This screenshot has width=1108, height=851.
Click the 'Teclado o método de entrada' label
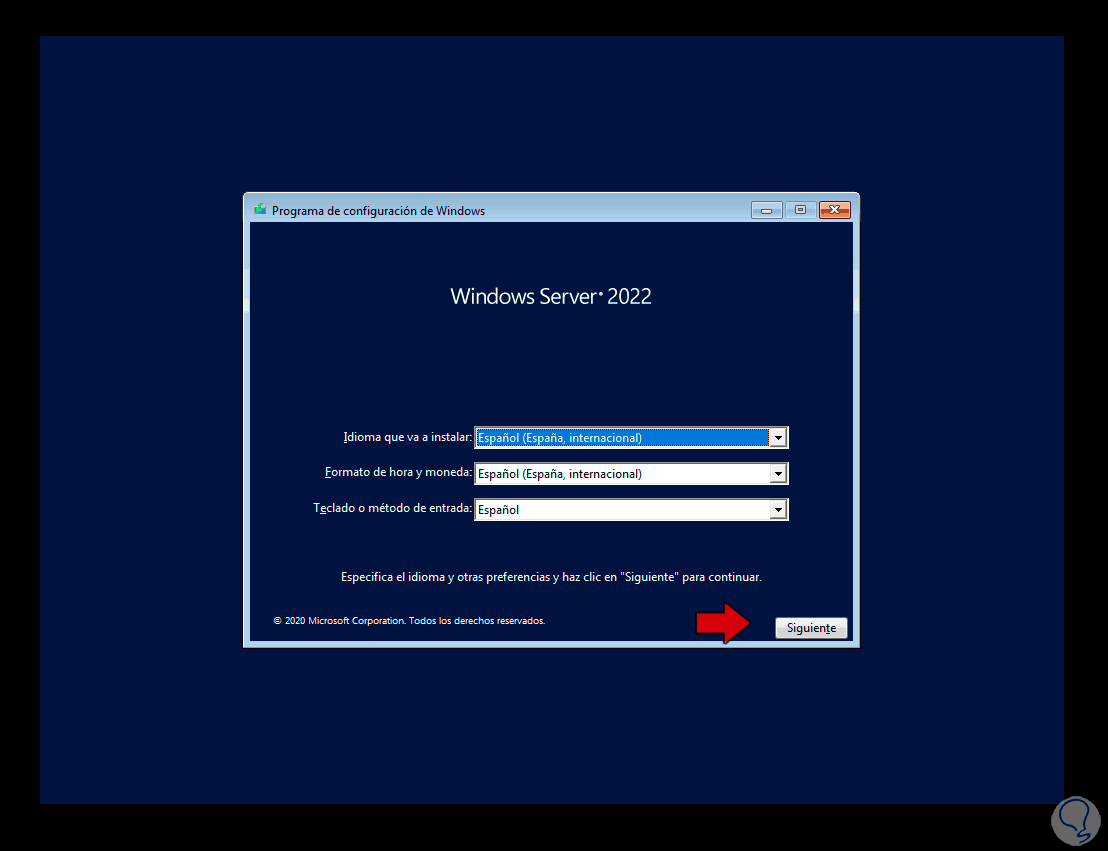click(392, 508)
